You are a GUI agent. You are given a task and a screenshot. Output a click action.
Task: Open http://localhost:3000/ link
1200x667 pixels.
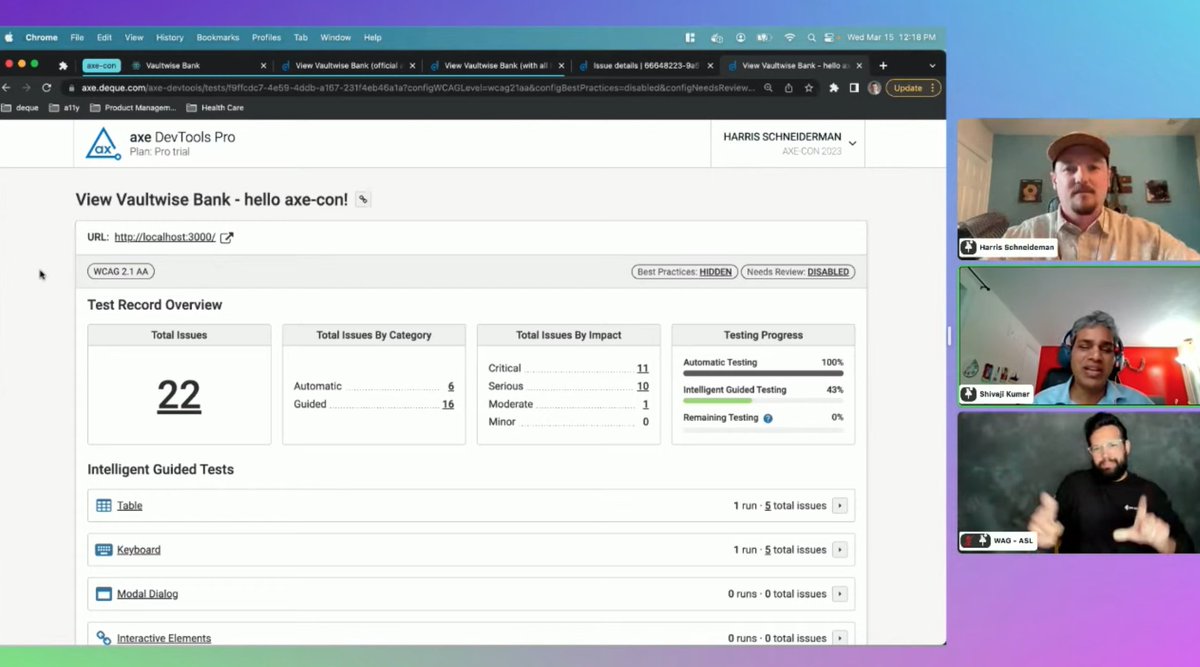pos(165,237)
